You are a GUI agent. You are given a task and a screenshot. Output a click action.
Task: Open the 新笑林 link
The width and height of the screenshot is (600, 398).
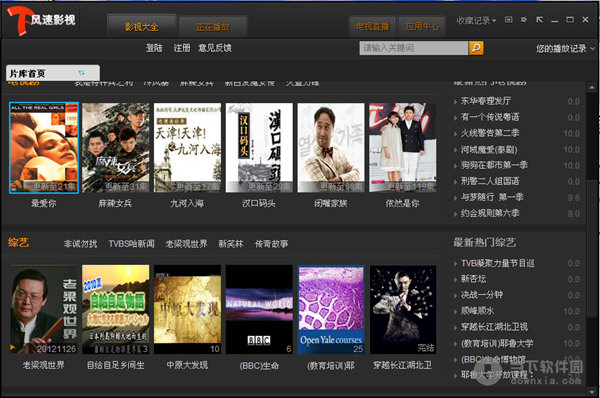click(231, 244)
